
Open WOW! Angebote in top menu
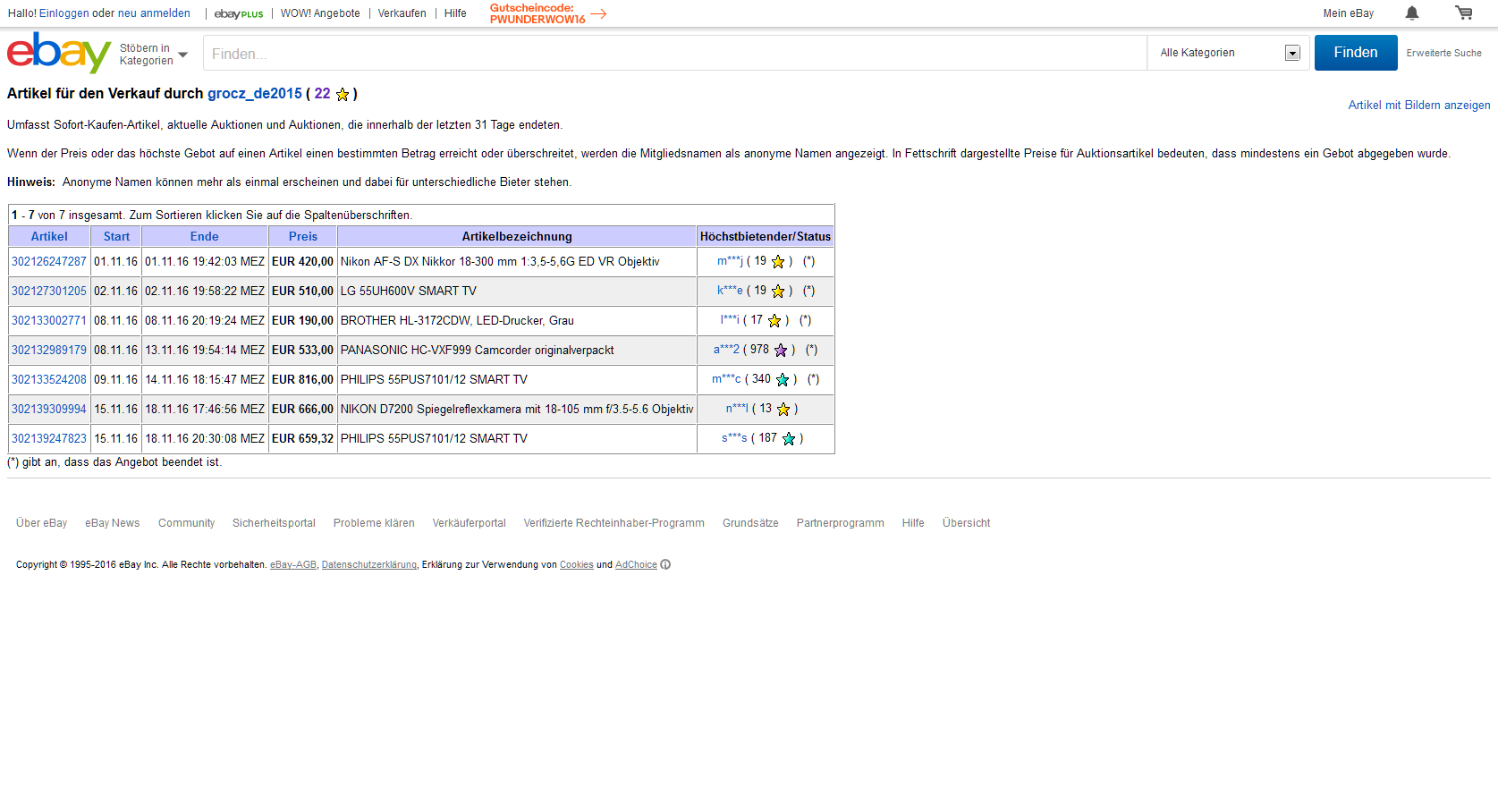[x=320, y=13]
